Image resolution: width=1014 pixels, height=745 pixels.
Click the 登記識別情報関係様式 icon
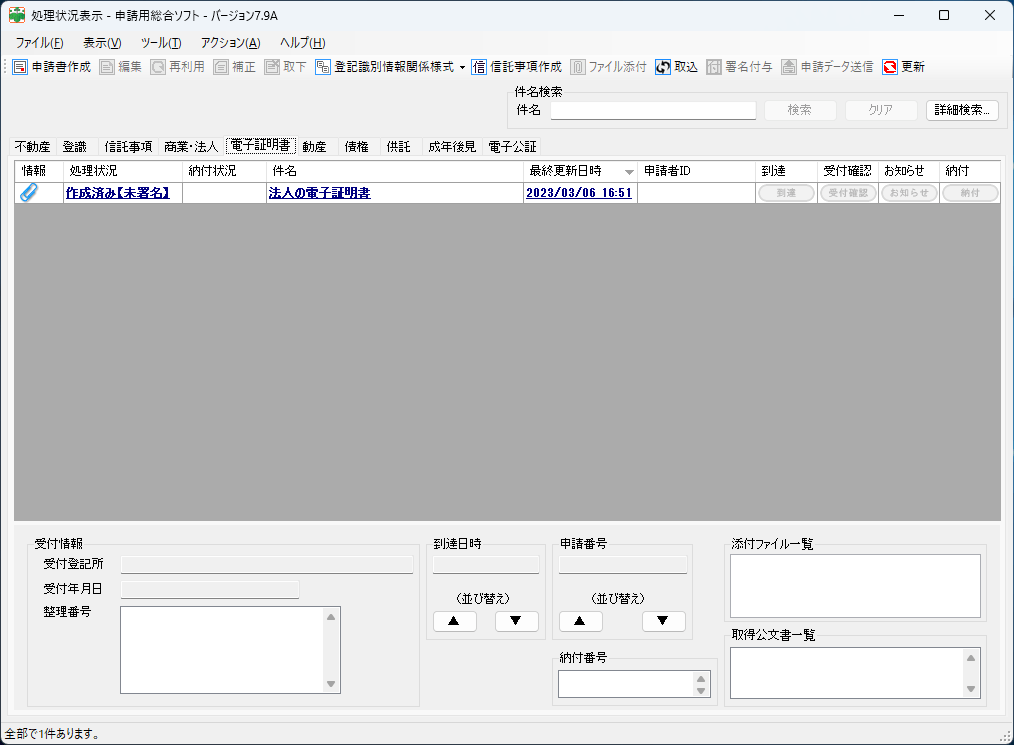point(323,67)
